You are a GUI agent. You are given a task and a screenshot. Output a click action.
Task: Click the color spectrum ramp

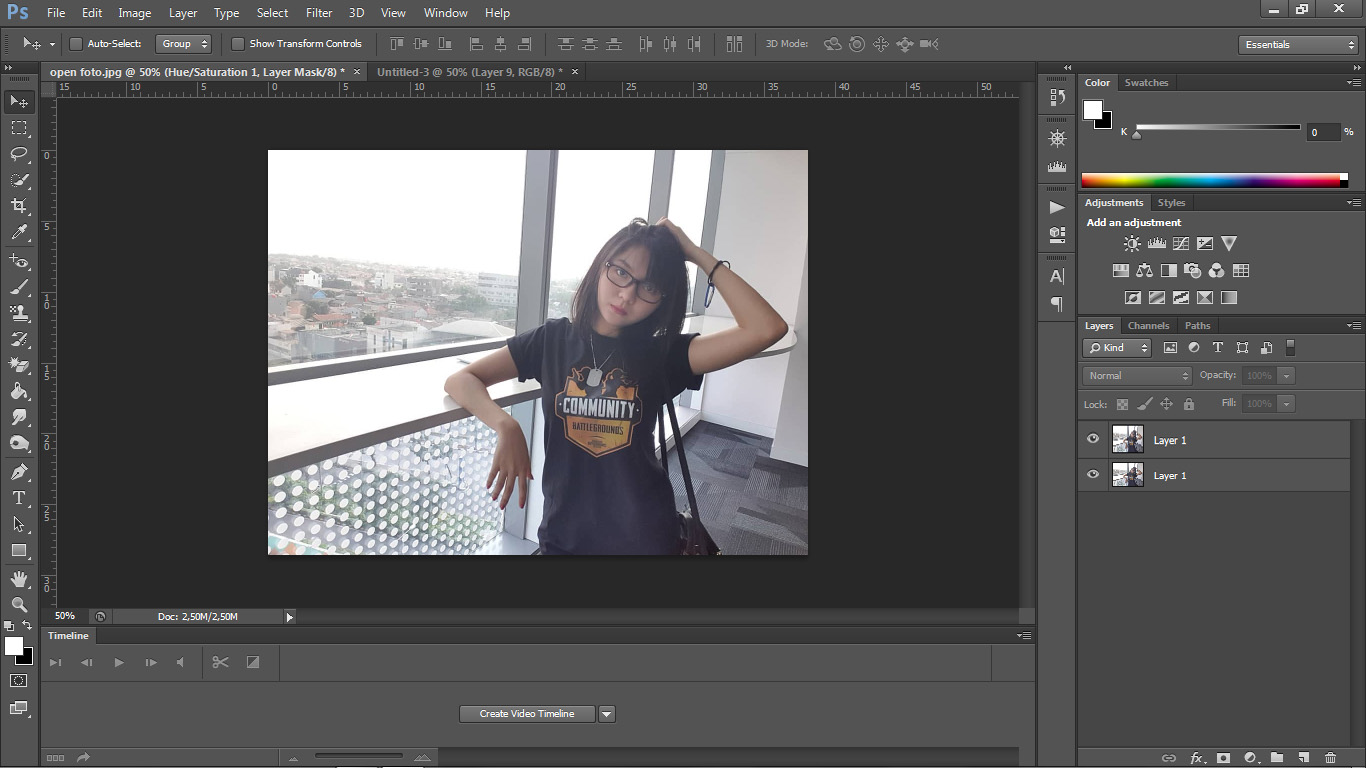1210,181
